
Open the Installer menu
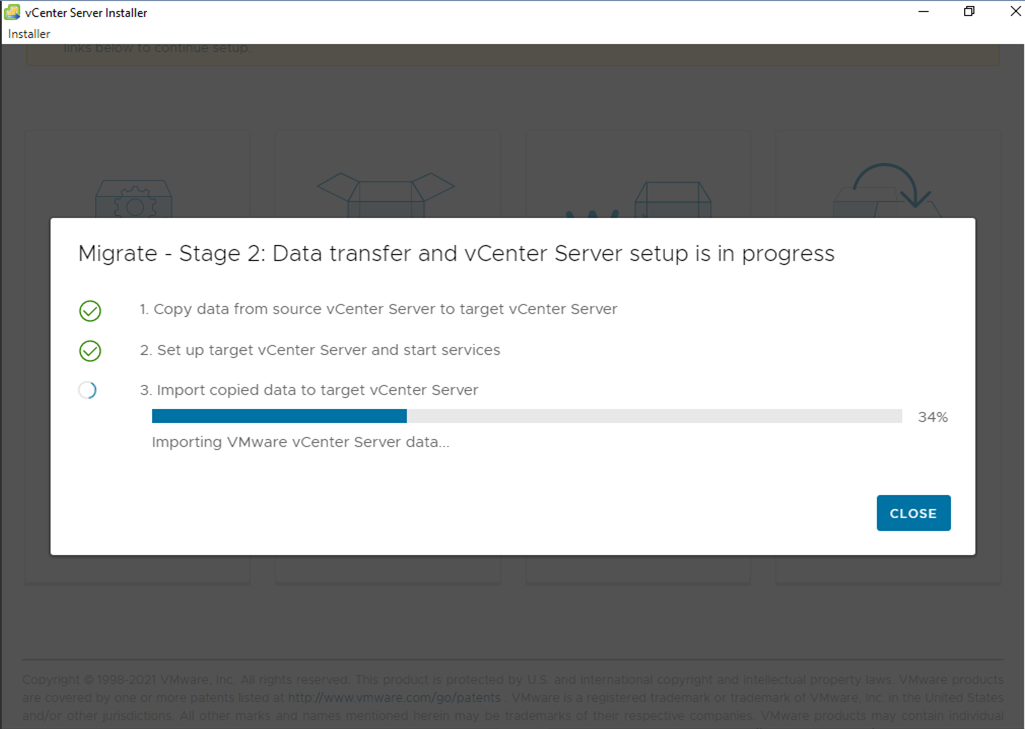click(x=29, y=34)
